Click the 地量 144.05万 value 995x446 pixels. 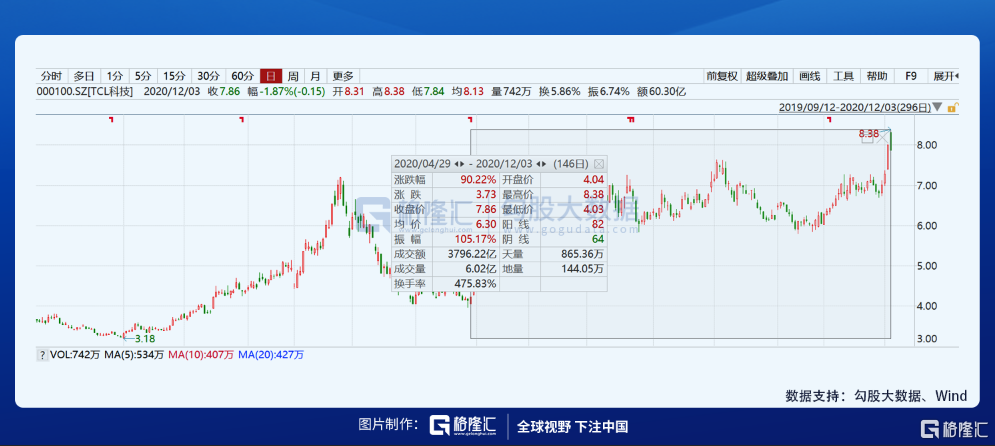pos(583,269)
